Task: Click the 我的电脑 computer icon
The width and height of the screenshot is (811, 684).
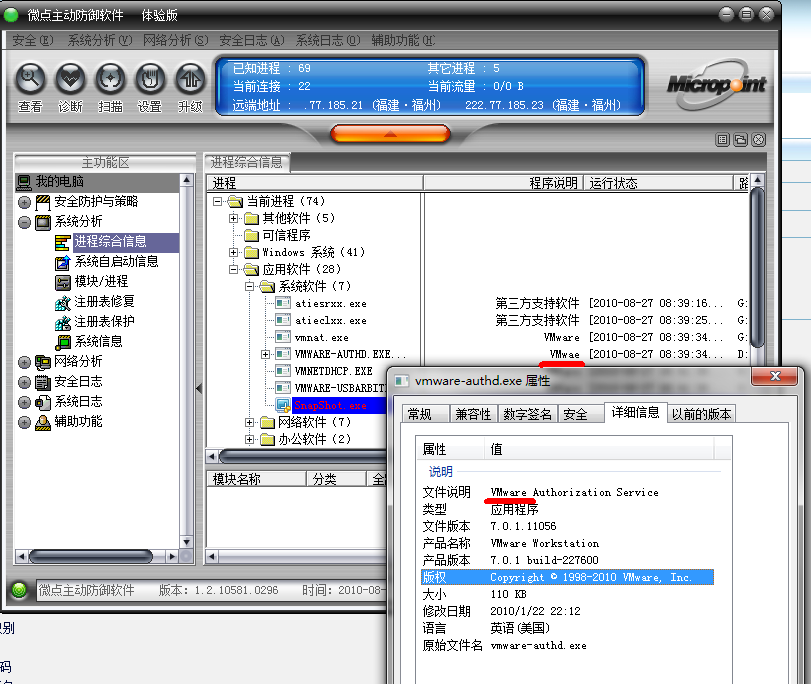Action: 24,182
